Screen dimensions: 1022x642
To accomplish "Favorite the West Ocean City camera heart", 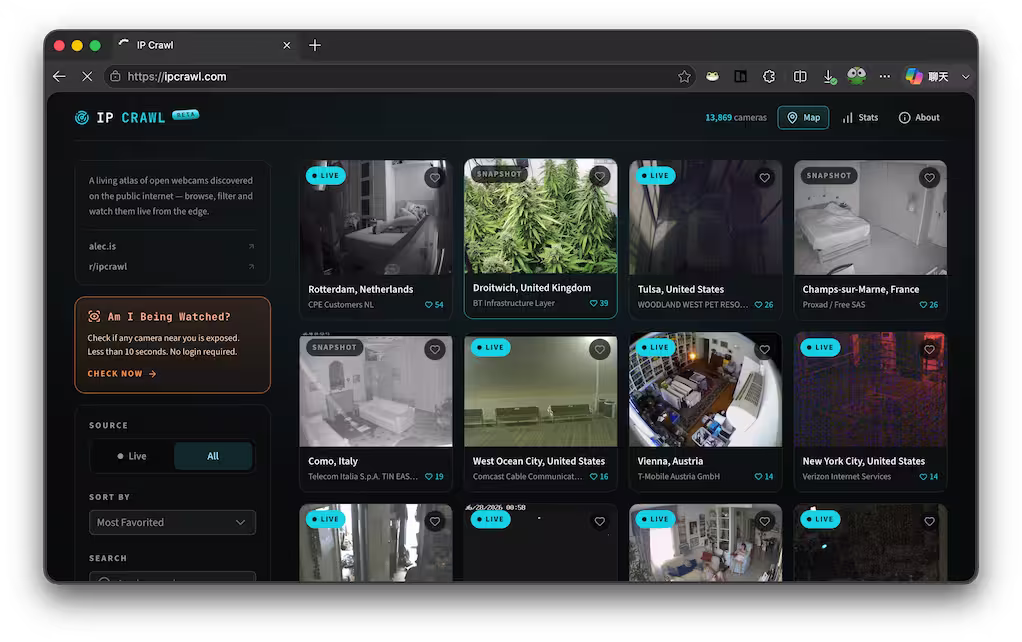I will point(600,349).
